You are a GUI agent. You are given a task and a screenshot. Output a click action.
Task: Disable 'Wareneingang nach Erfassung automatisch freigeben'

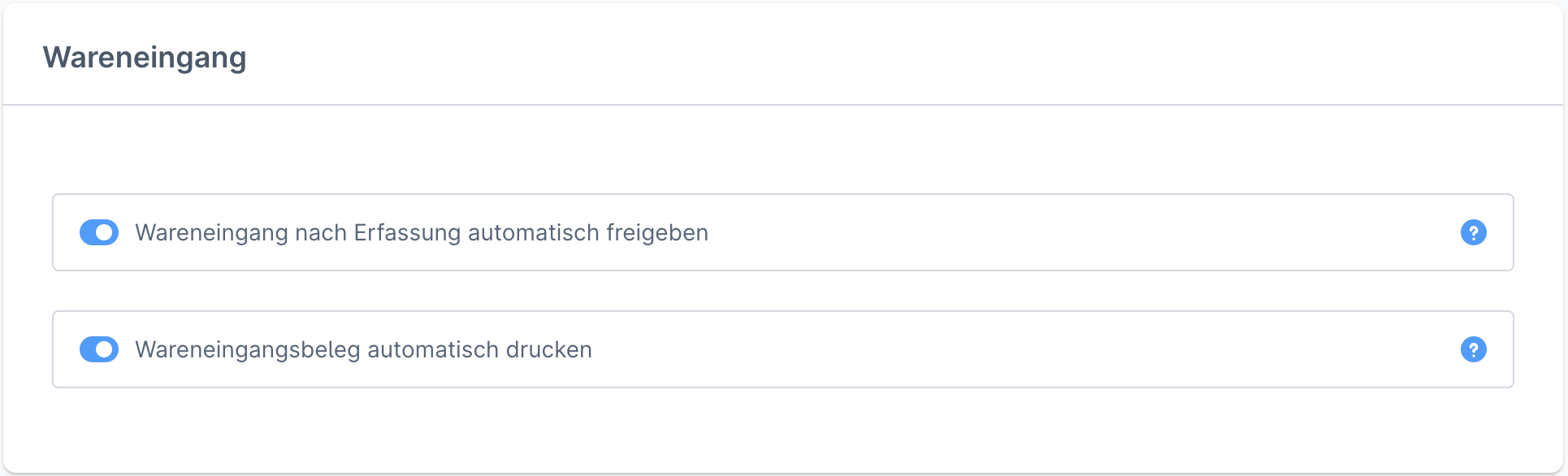click(x=99, y=232)
